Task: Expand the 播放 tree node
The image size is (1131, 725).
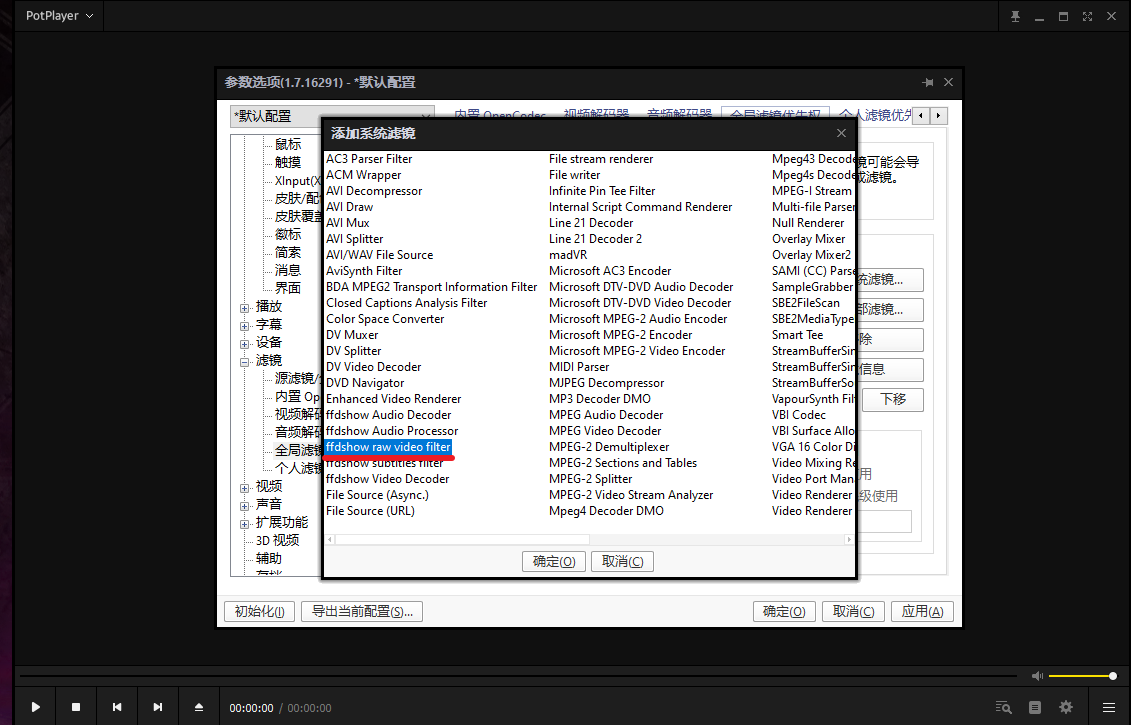Action: tap(244, 307)
